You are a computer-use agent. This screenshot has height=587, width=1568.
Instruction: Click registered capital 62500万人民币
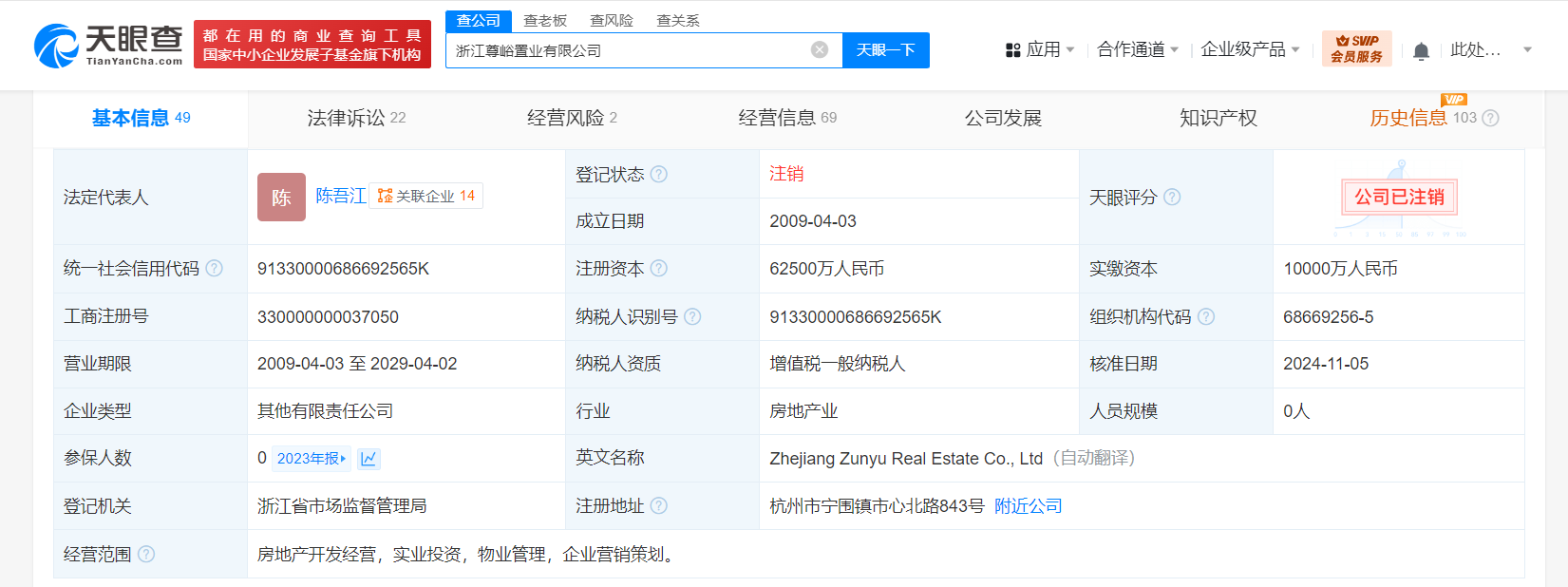(826, 269)
